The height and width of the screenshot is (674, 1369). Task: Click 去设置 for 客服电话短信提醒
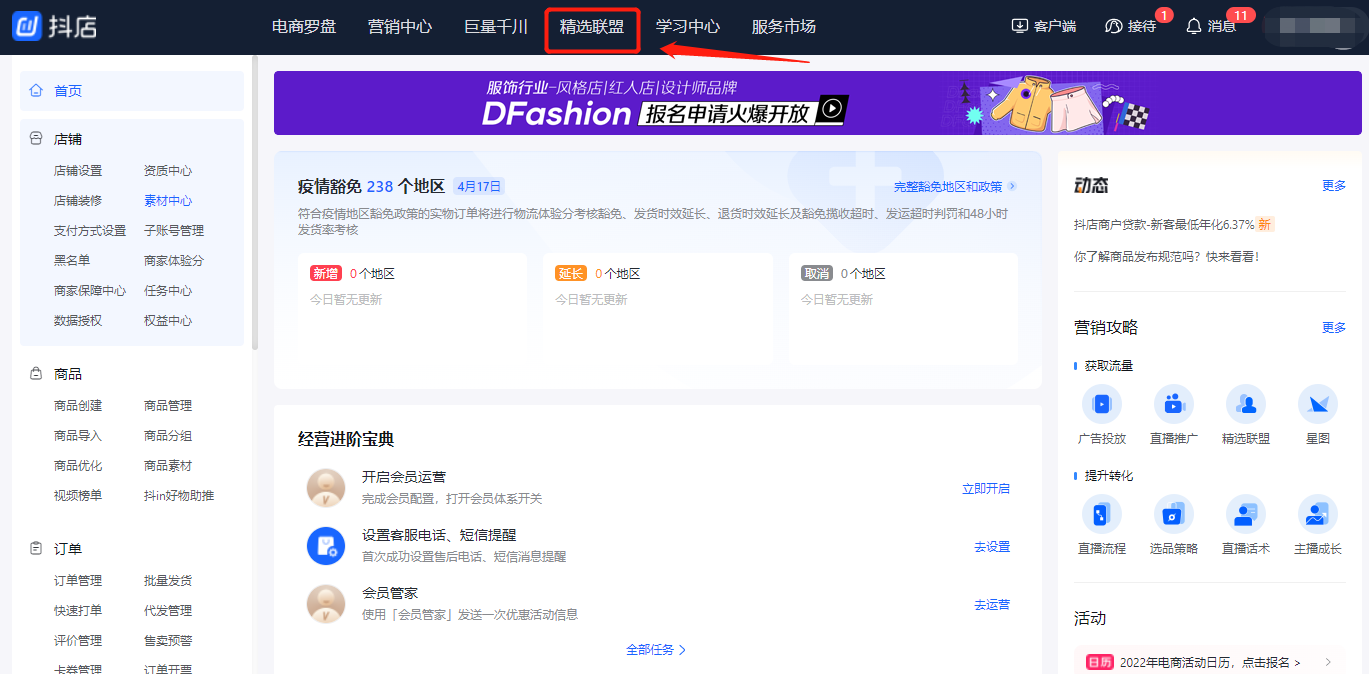click(x=991, y=546)
